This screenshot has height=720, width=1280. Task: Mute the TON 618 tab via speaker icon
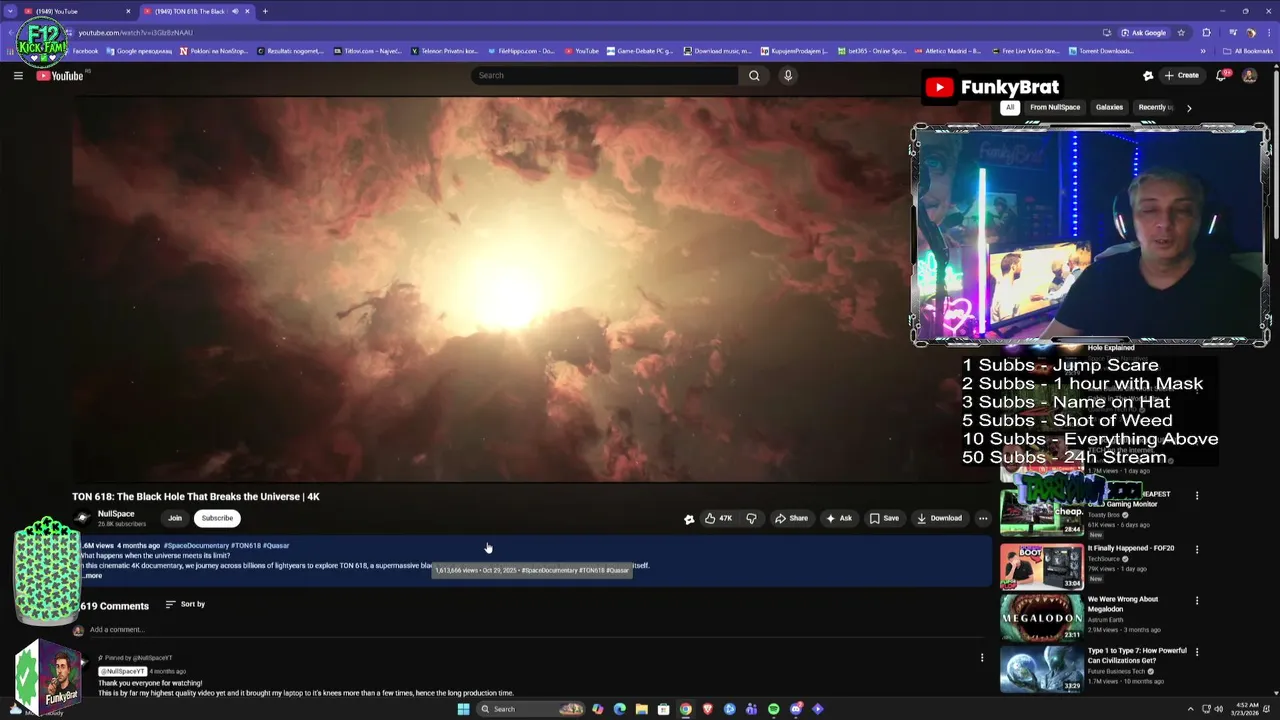click(236, 11)
